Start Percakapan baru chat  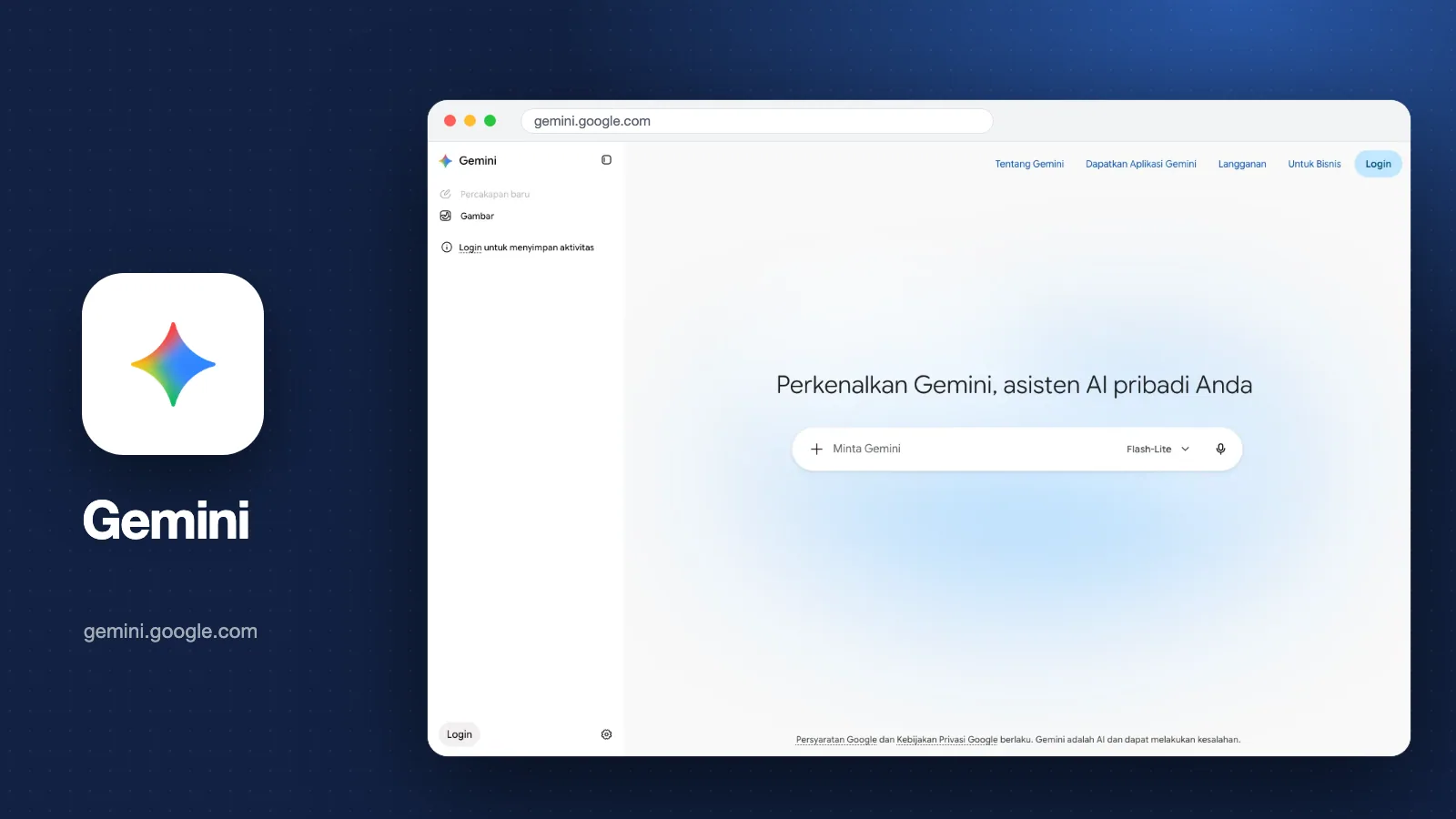click(x=485, y=194)
